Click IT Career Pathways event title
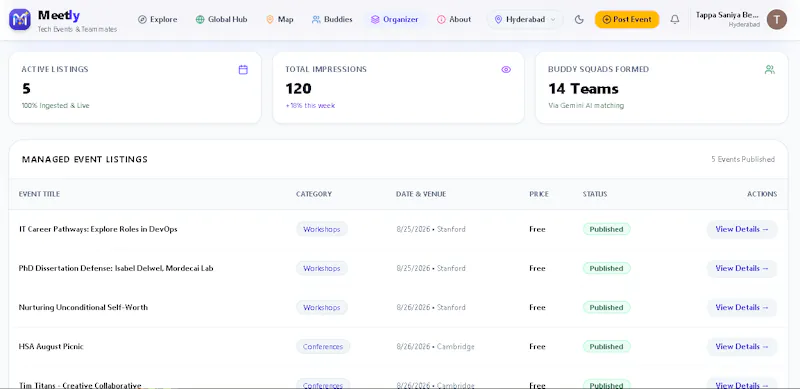800x389 pixels. pos(98,229)
